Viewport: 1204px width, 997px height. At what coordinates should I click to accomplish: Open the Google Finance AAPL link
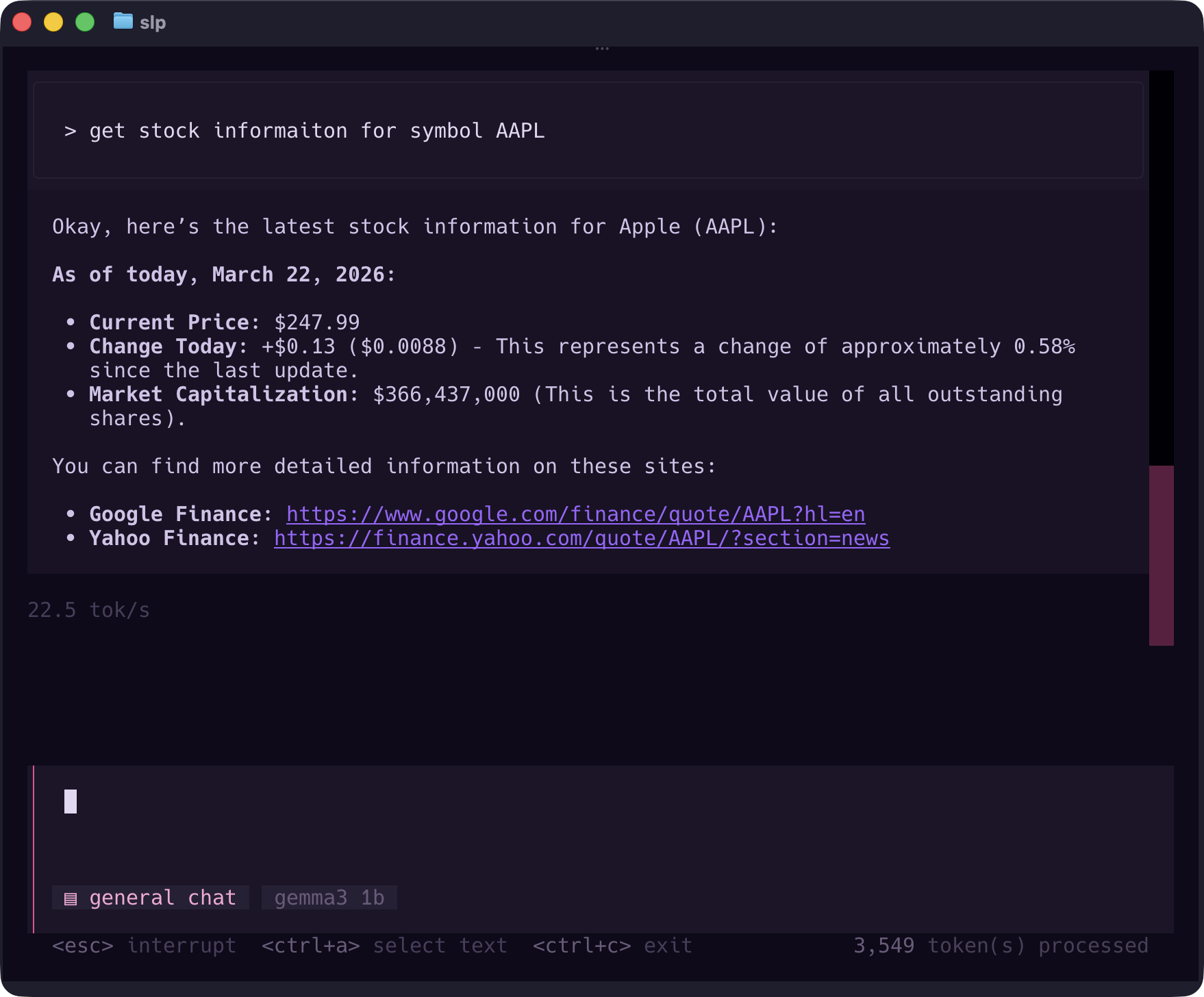pyautogui.click(x=575, y=514)
